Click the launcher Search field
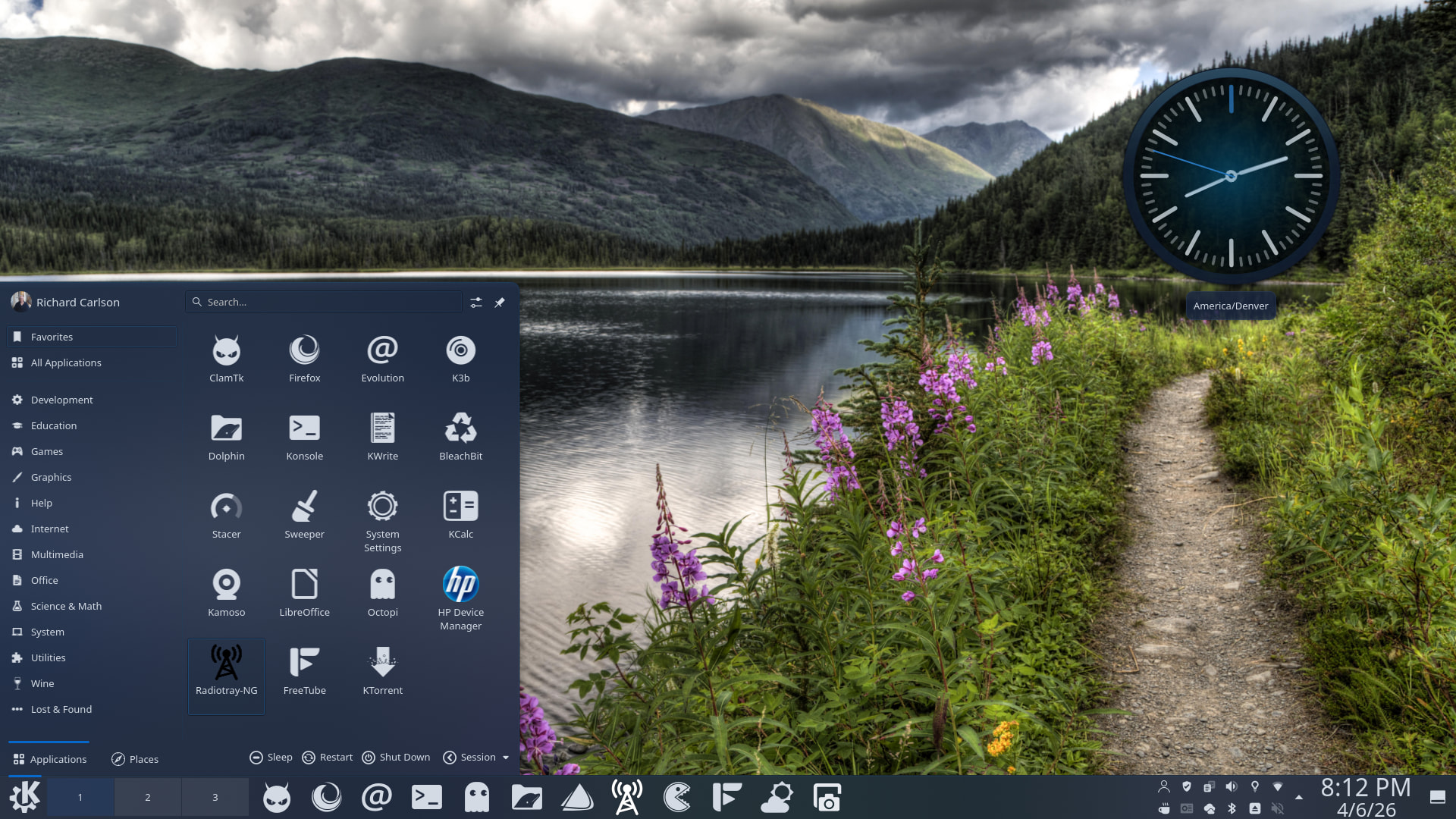Screen dimensions: 1456x819 point(326,302)
